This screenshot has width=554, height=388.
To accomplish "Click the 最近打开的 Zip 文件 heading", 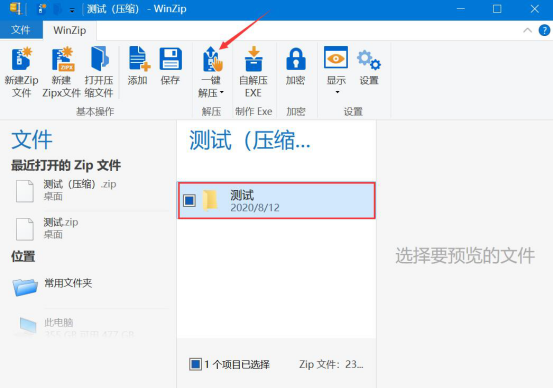I will (x=66, y=165).
